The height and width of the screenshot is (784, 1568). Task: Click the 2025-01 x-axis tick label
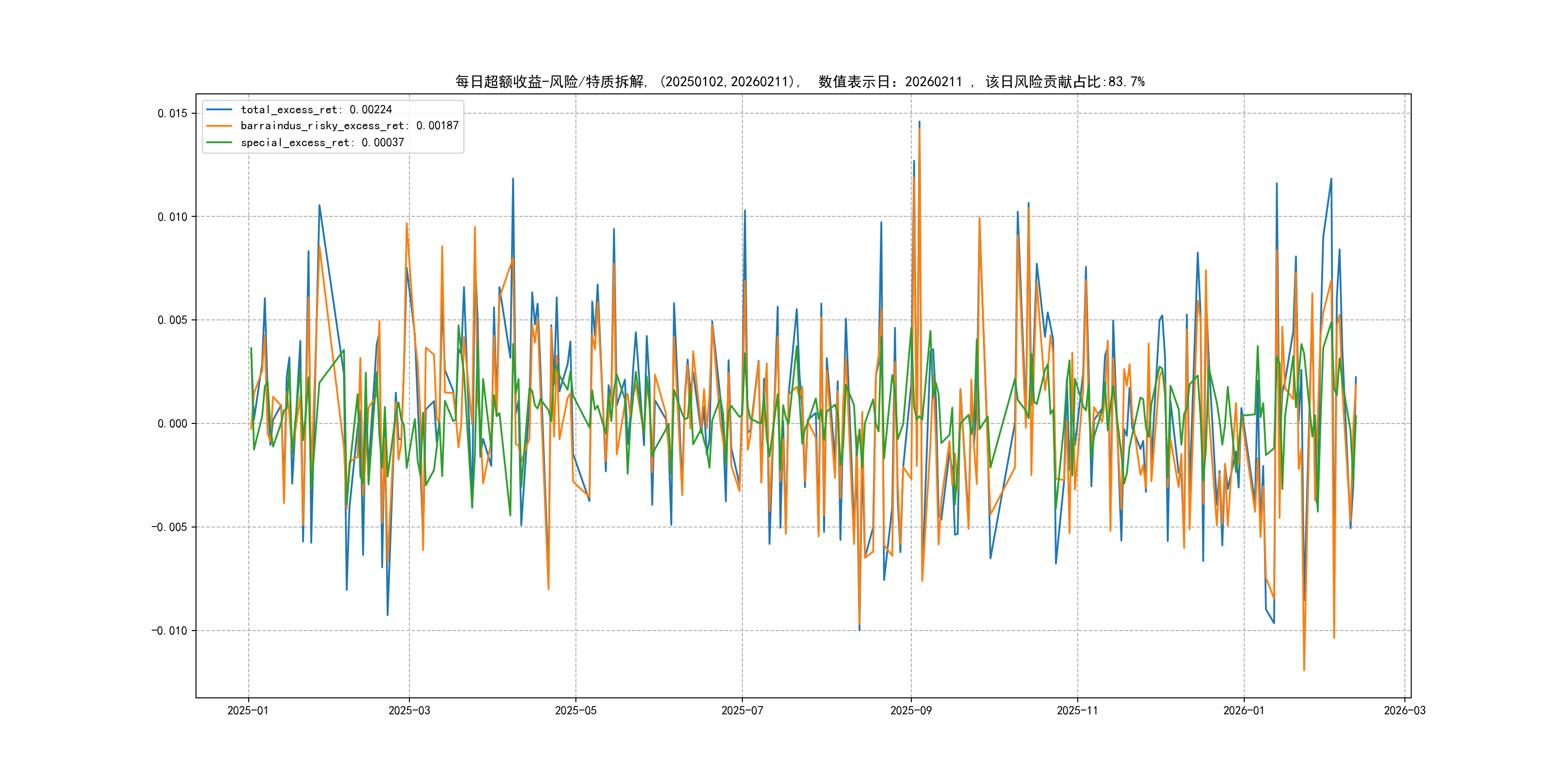[248, 710]
